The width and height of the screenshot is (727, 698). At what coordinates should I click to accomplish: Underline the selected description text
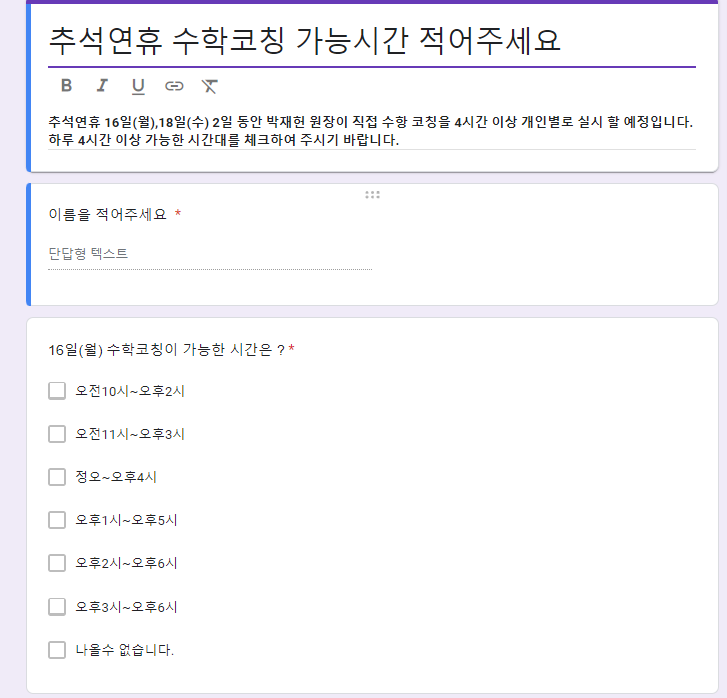pos(138,86)
